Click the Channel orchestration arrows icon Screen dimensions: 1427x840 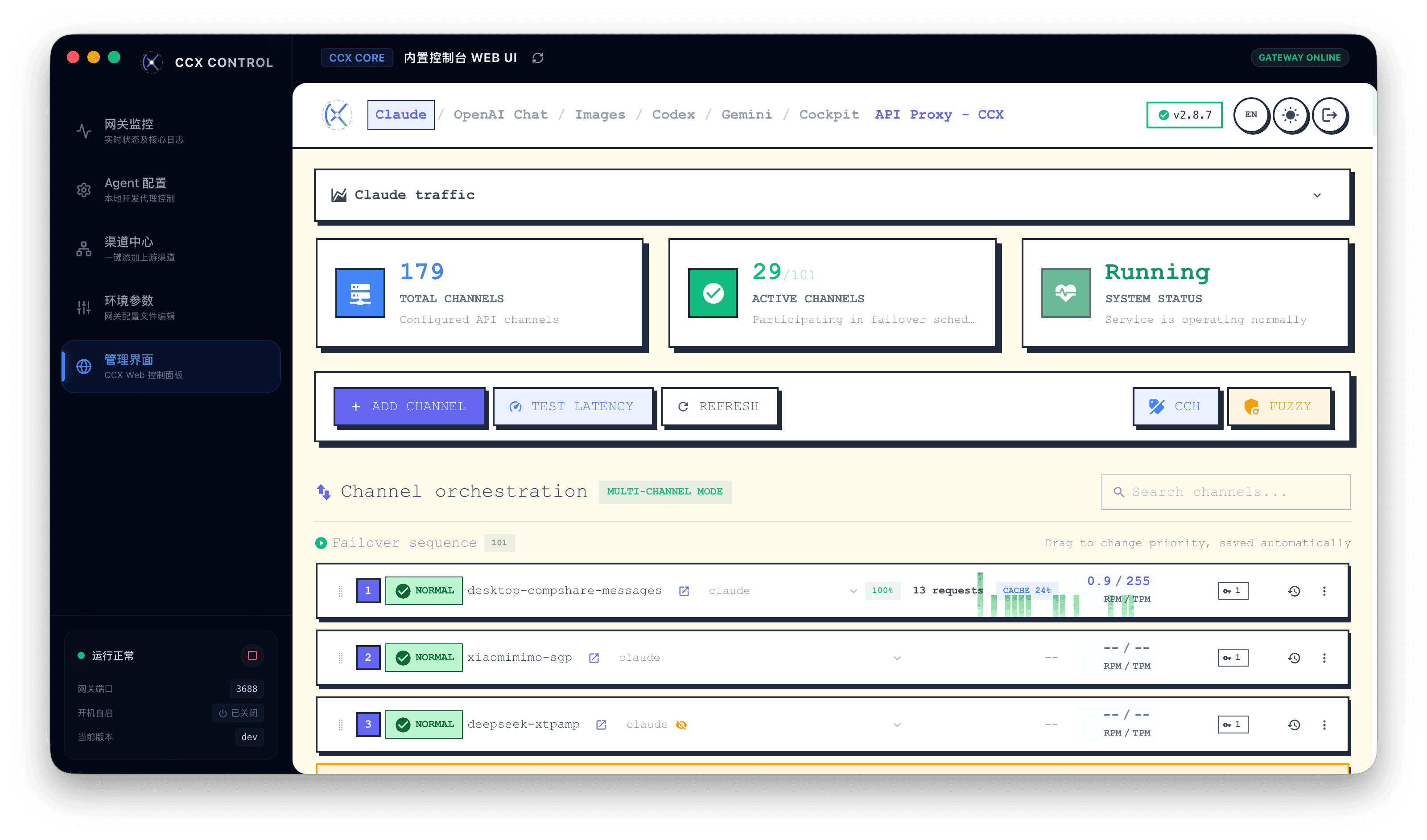[x=323, y=491]
